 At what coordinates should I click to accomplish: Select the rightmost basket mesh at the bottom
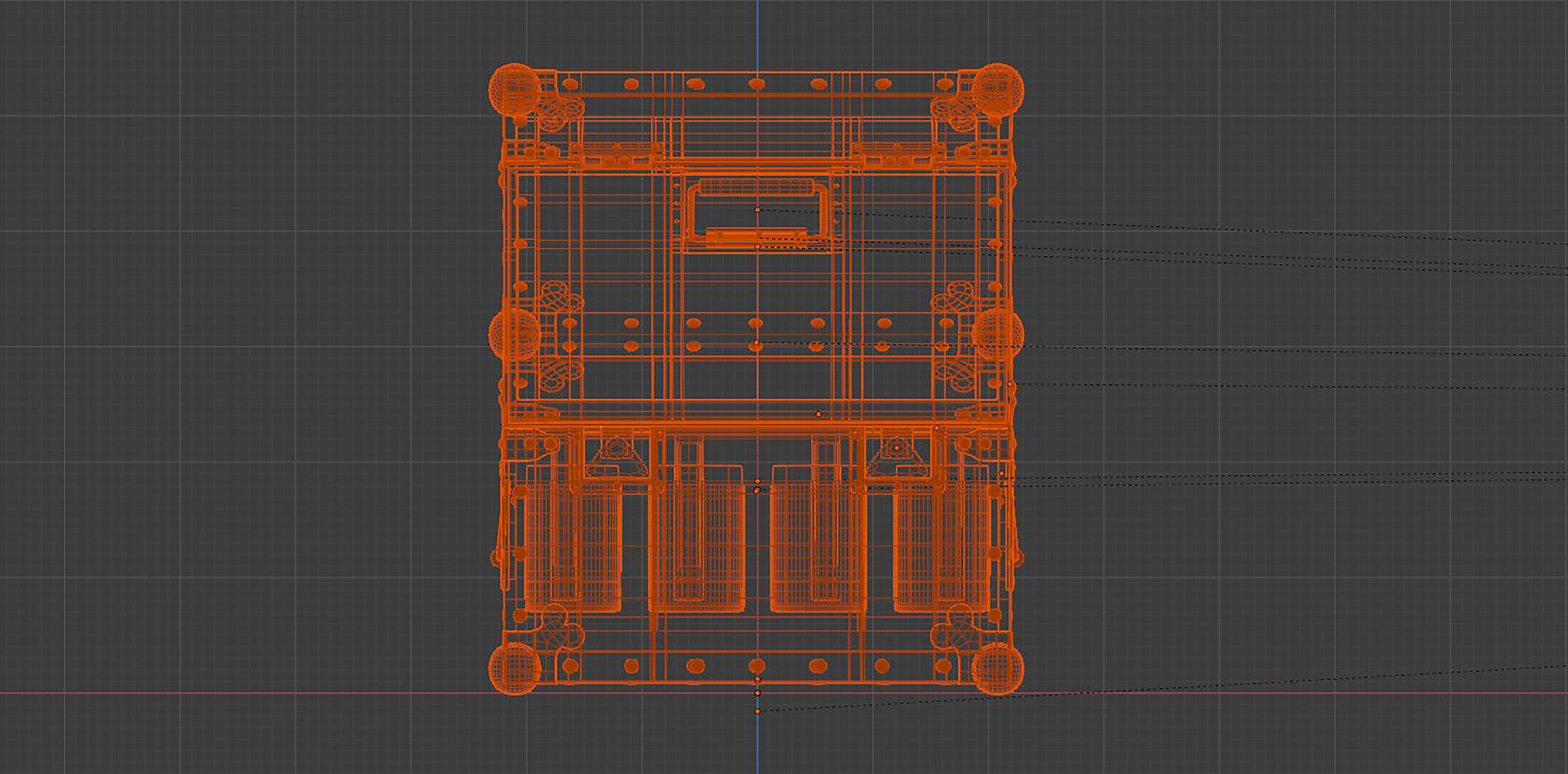click(x=942, y=539)
